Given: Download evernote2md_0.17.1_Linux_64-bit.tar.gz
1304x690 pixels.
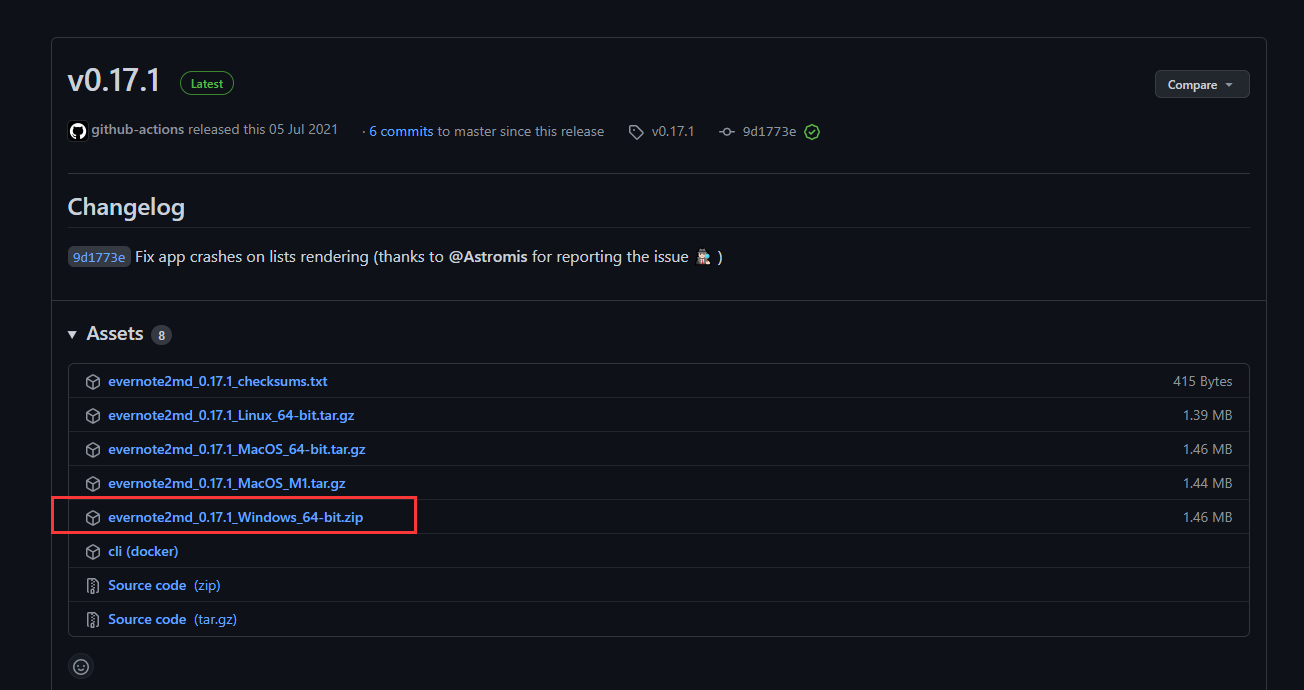Looking at the screenshot, I should coord(231,415).
